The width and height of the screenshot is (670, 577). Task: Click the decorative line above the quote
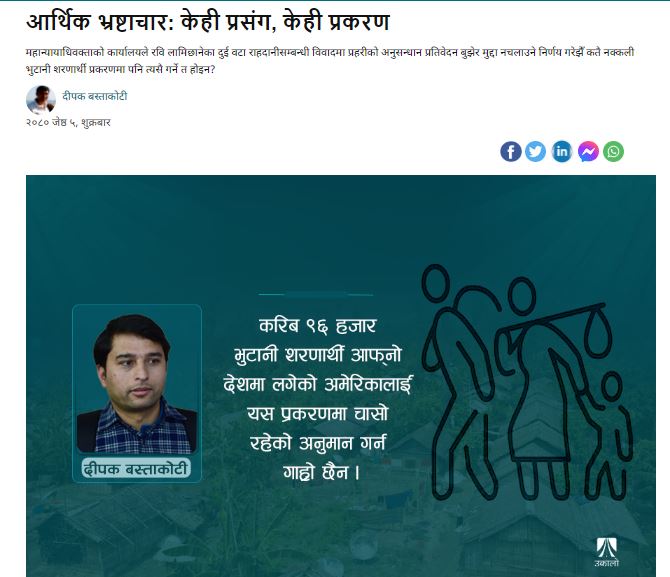tap(316, 294)
